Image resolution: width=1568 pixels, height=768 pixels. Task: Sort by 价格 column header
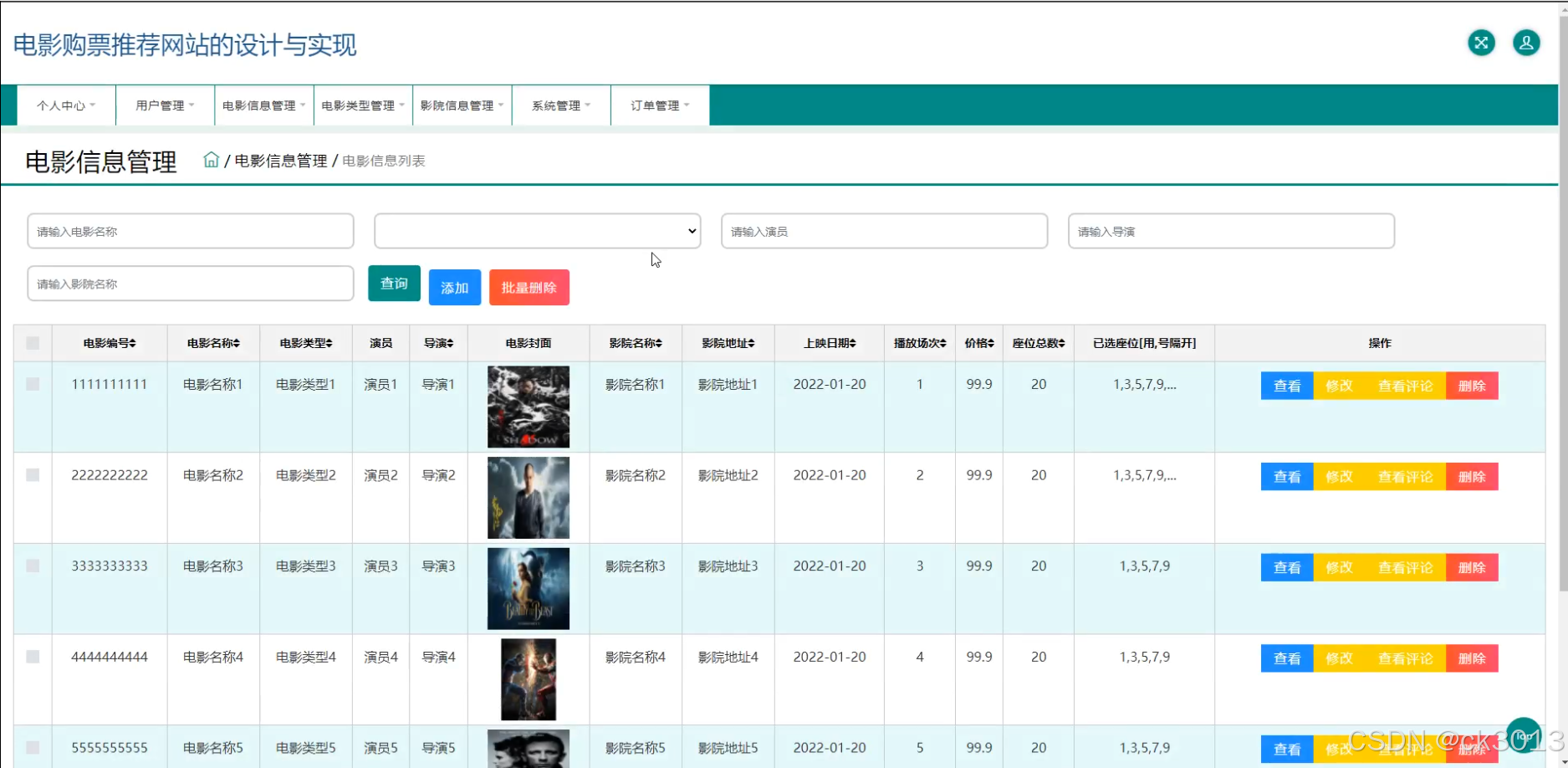[x=979, y=343]
